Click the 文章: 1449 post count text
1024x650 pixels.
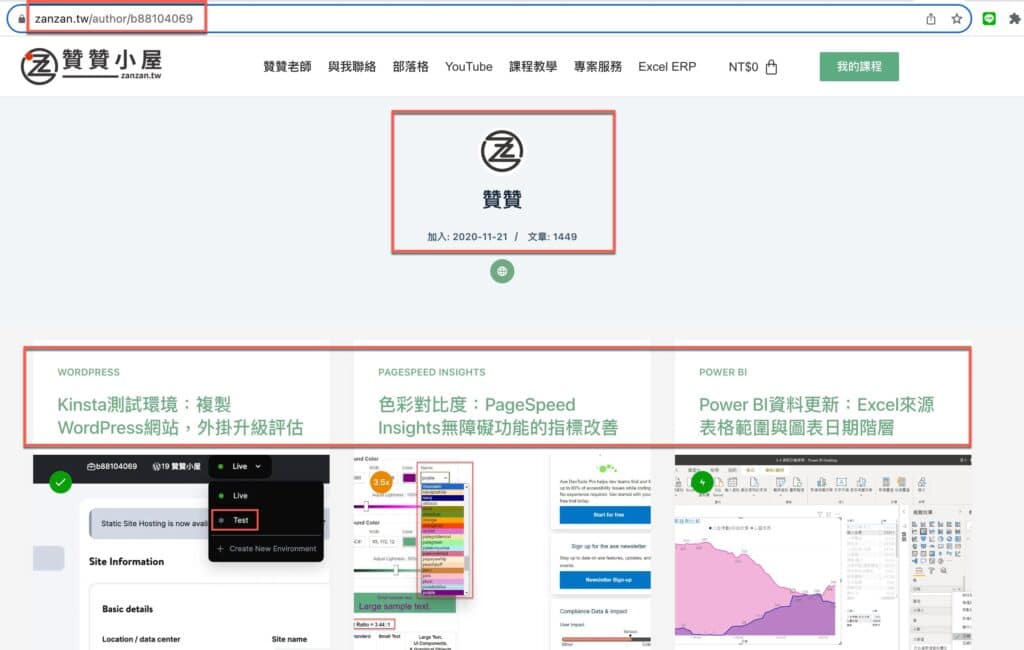coord(552,236)
